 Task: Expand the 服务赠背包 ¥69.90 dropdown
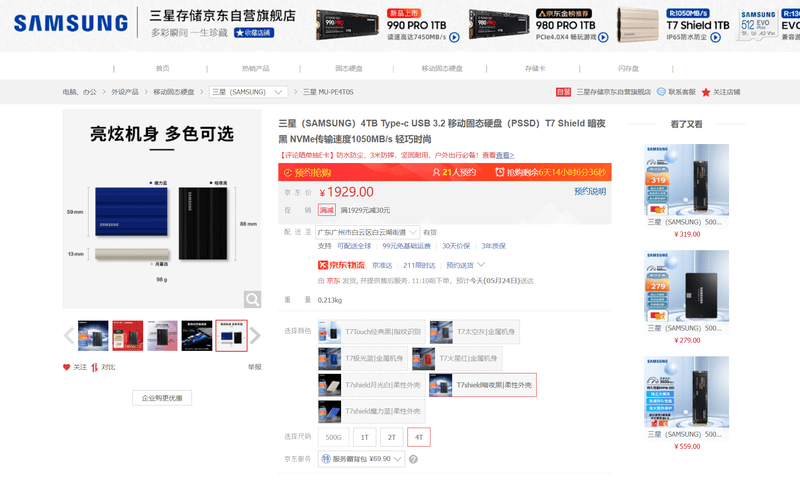pos(361,459)
